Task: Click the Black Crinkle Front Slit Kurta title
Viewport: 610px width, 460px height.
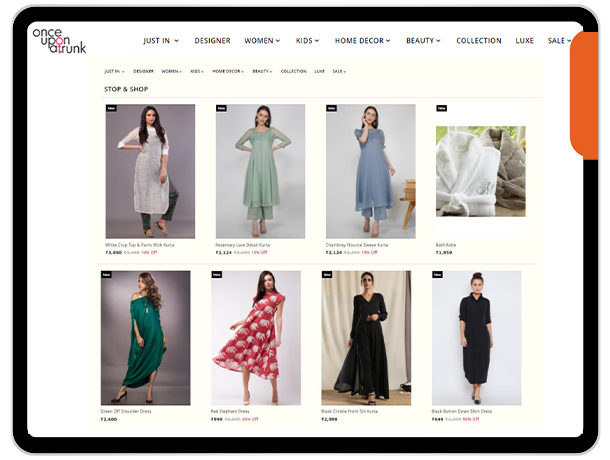Action: [349, 411]
